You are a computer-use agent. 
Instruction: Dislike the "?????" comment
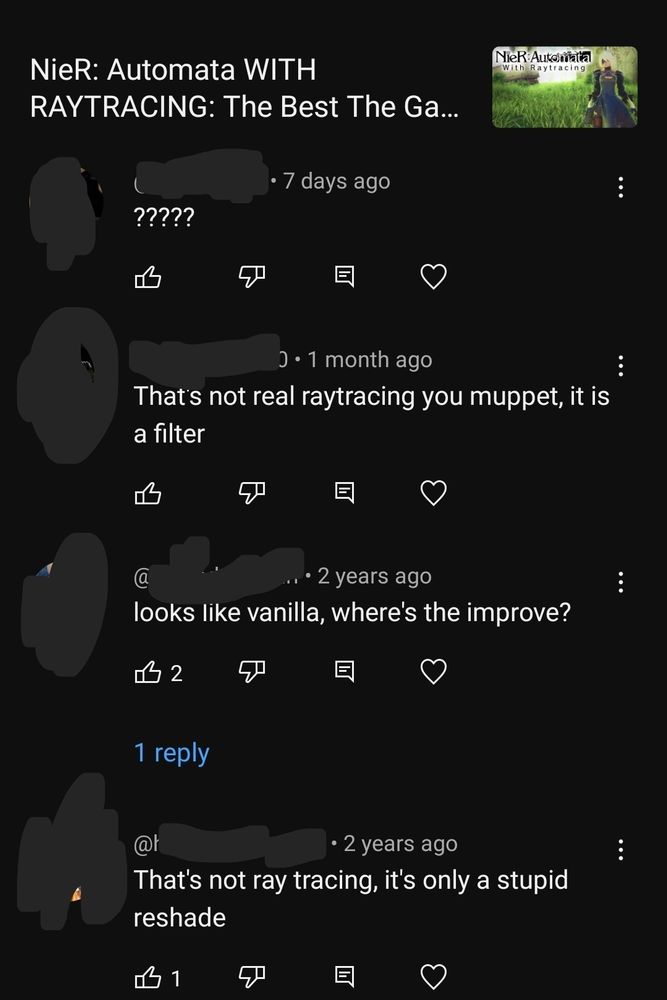251,277
